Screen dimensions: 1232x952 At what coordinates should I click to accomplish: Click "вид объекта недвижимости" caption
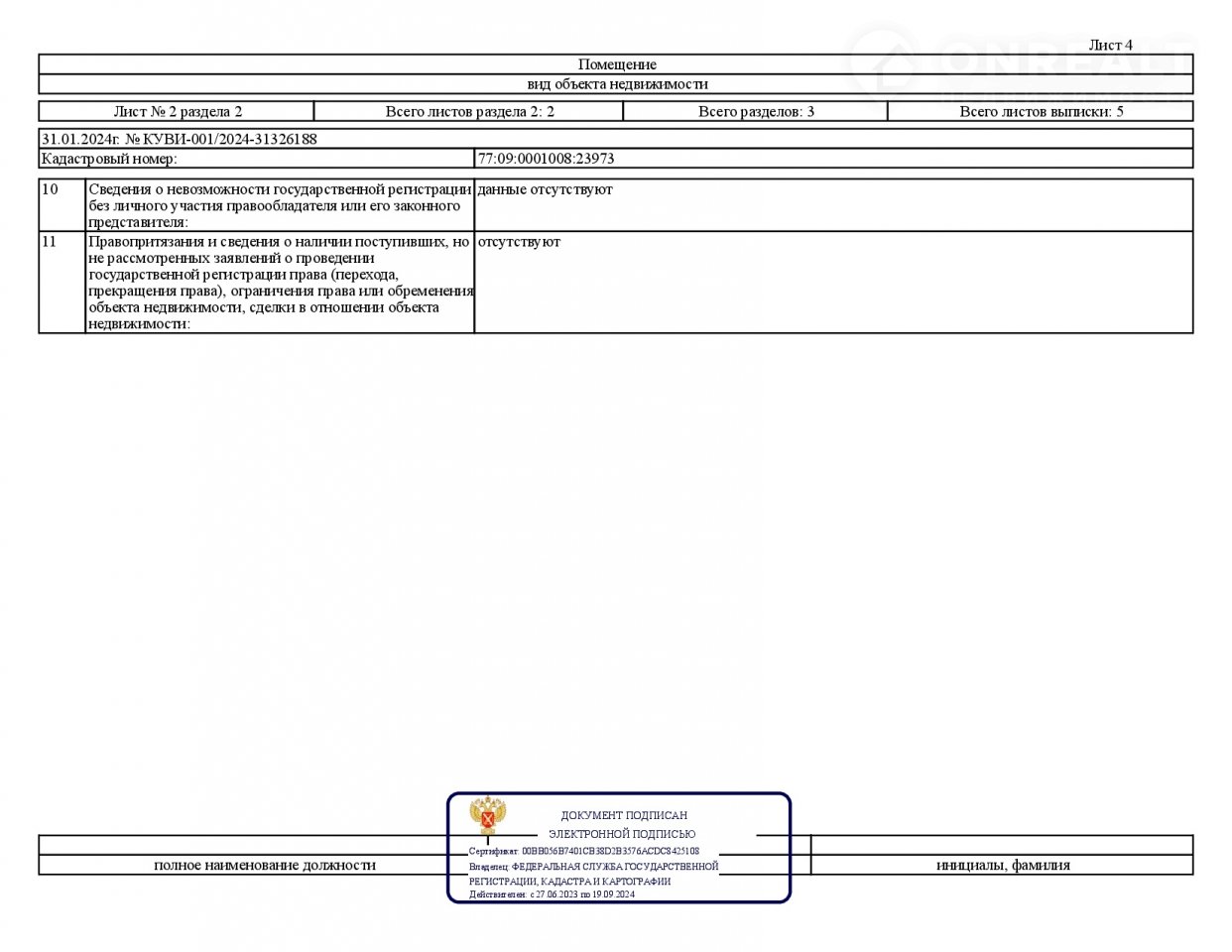click(616, 84)
